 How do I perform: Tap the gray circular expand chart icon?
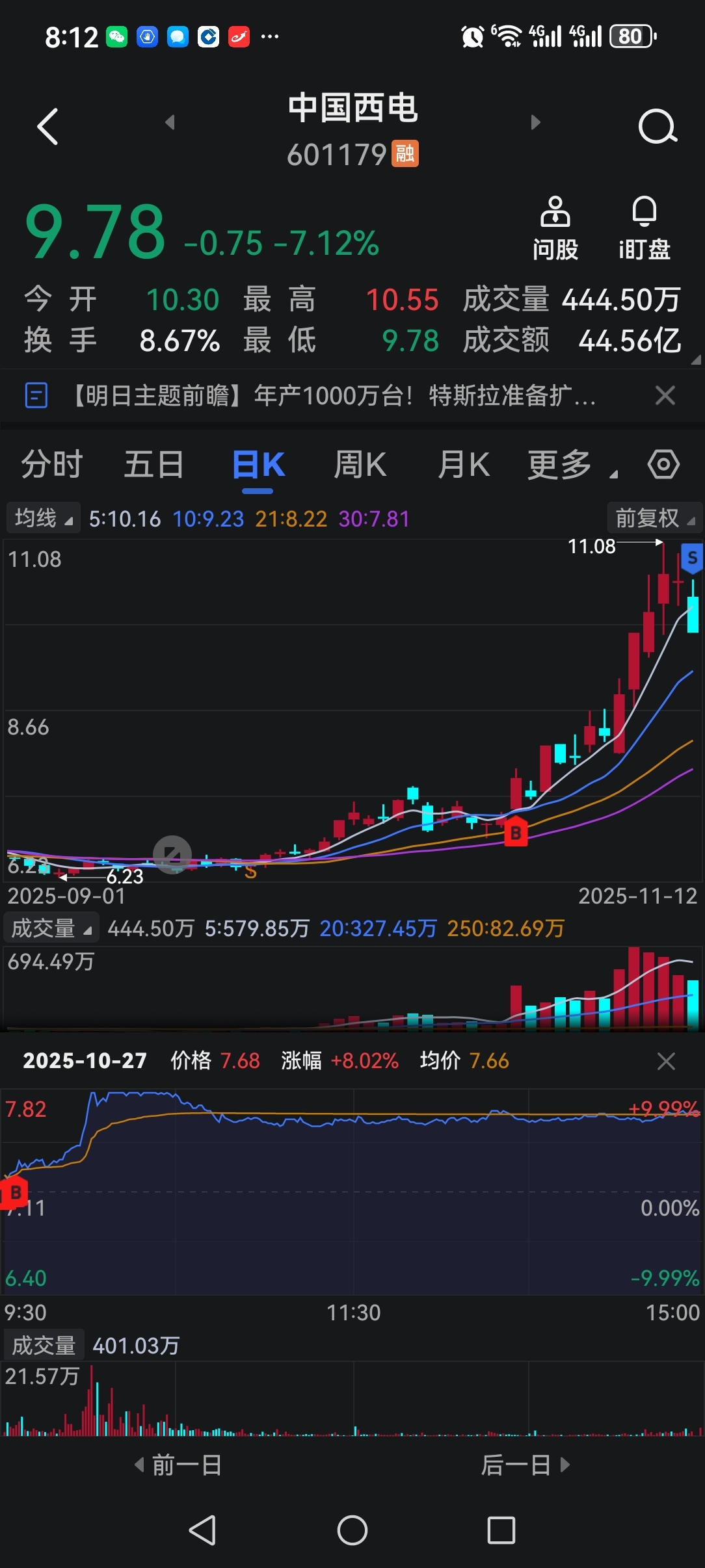[x=172, y=854]
